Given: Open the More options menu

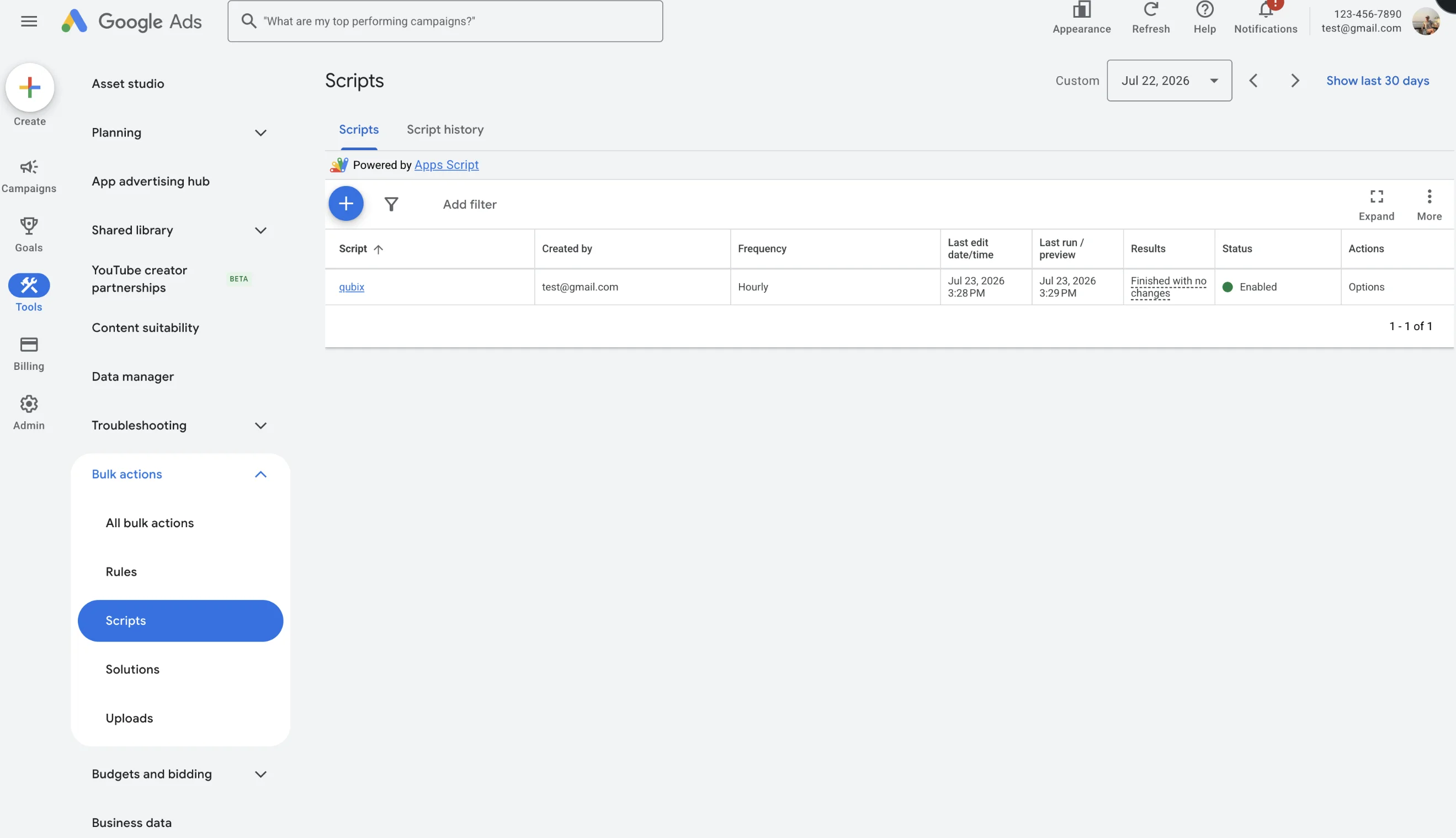Looking at the screenshot, I should (x=1429, y=205).
